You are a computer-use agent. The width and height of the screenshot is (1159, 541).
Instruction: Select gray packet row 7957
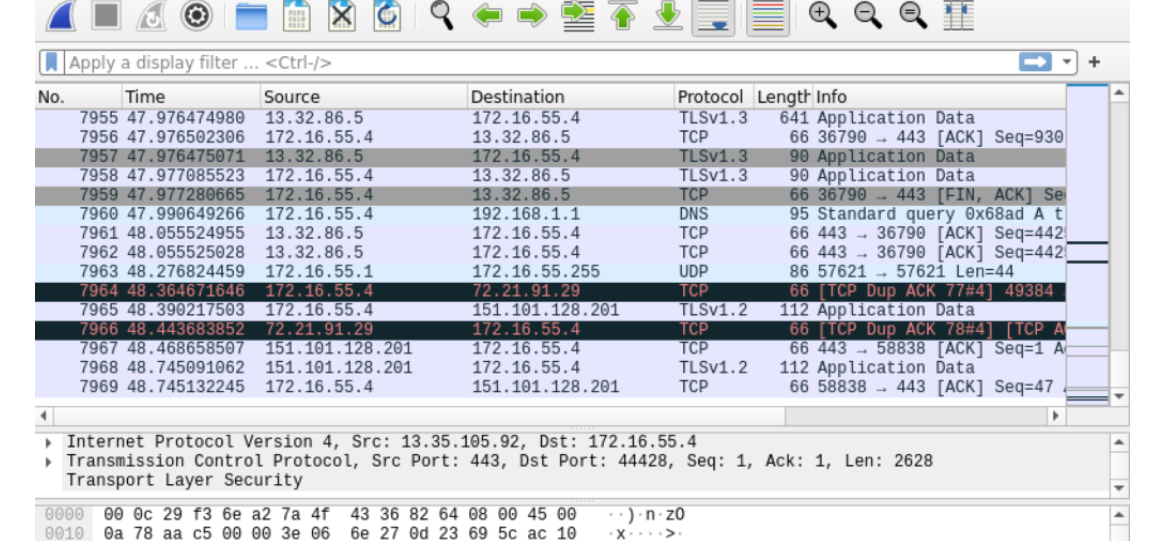(551, 157)
